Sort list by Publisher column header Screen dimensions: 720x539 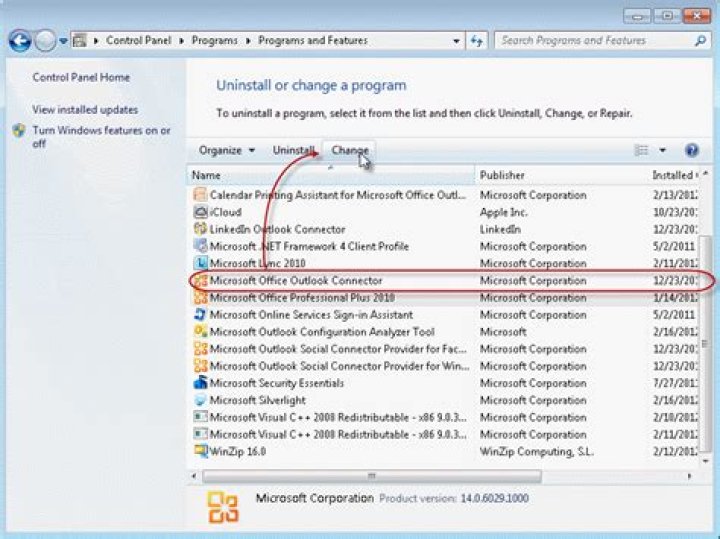tap(502, 175)
